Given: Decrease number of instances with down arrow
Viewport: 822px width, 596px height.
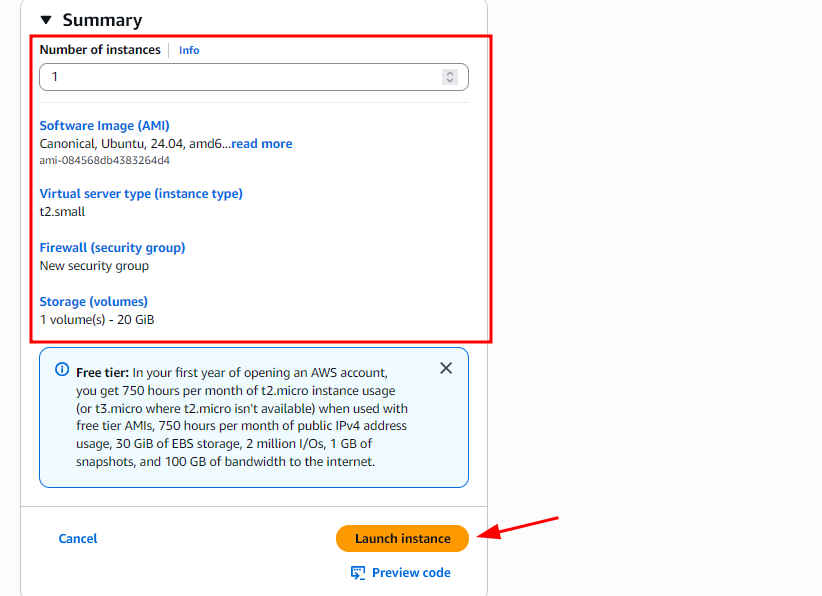Looking at the screenshot, I should tap(450, 81).
